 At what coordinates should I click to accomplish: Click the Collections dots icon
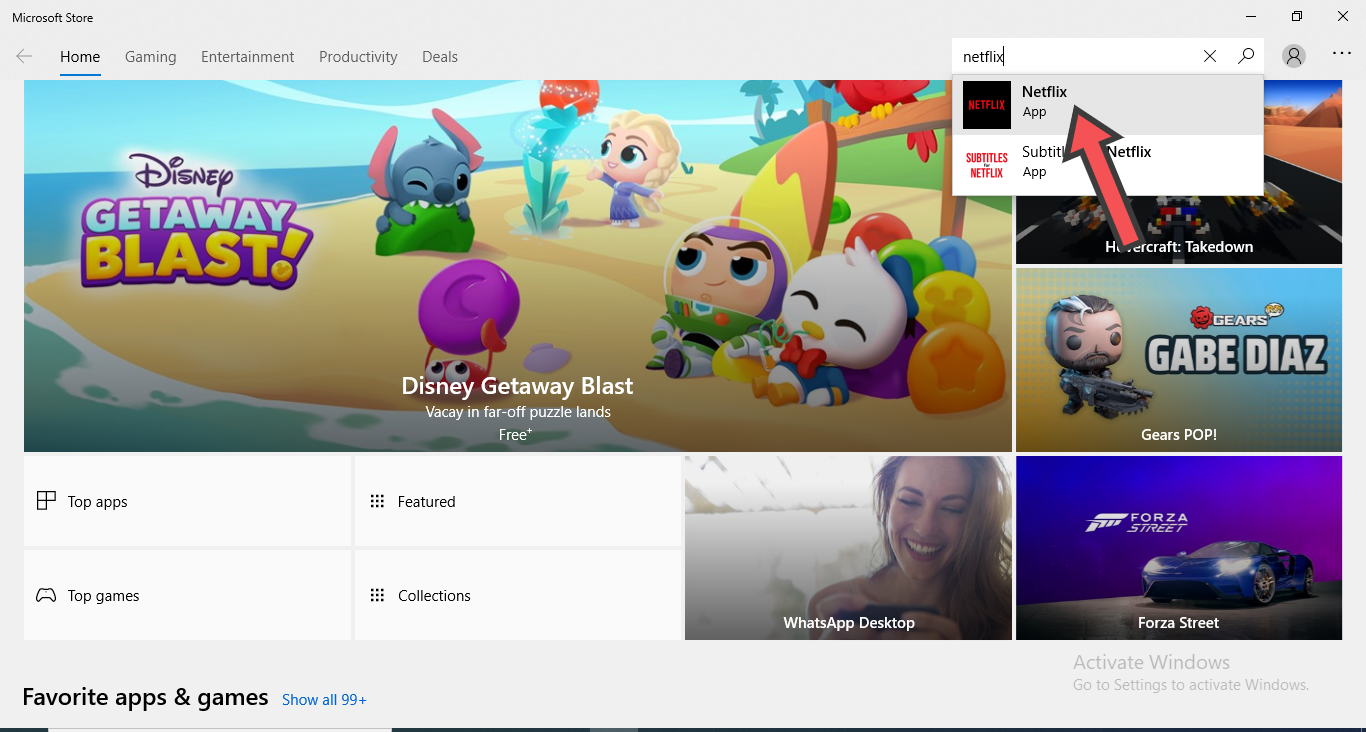coord(377,595)
